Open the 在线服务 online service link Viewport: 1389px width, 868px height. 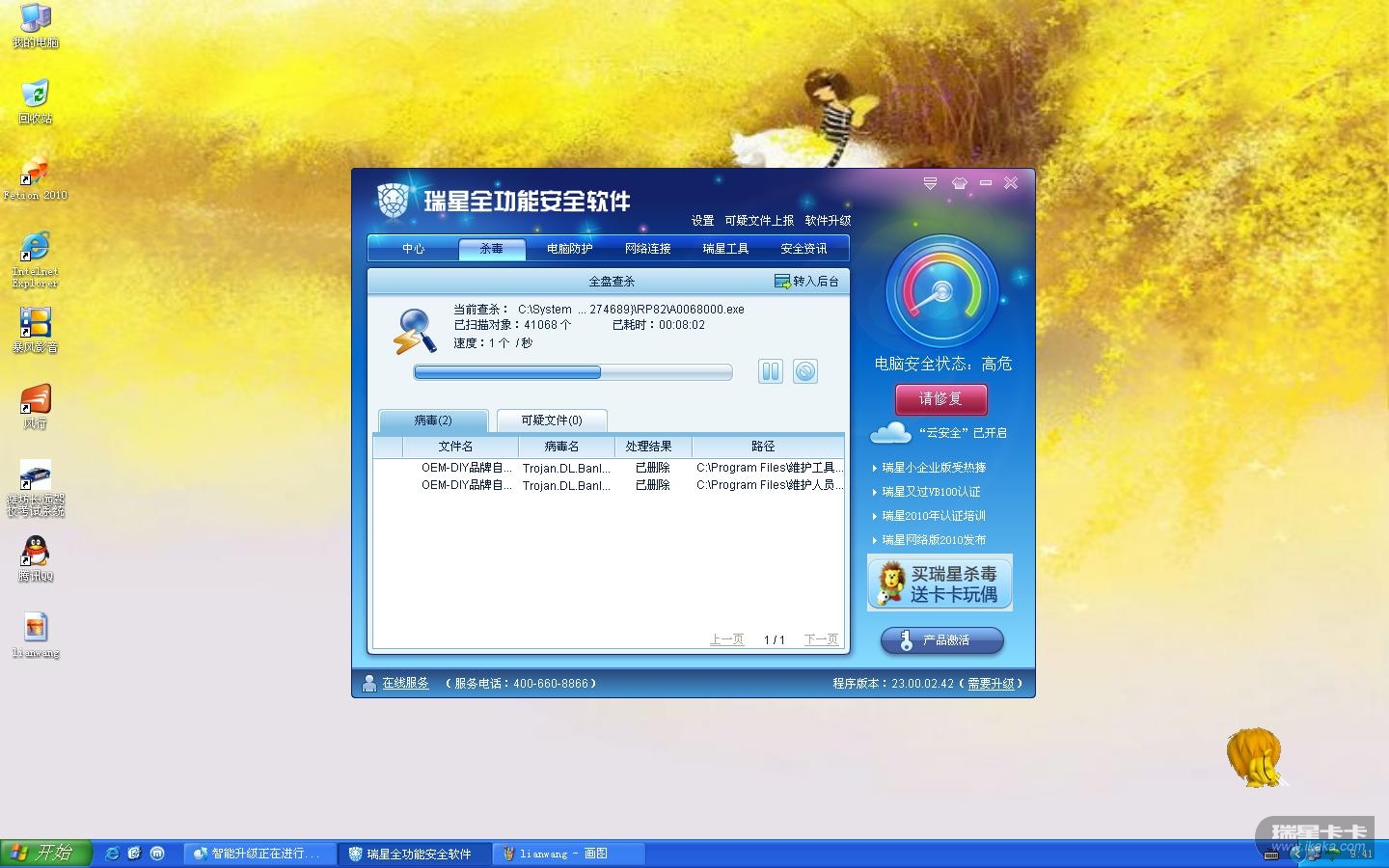click(405, 683)
